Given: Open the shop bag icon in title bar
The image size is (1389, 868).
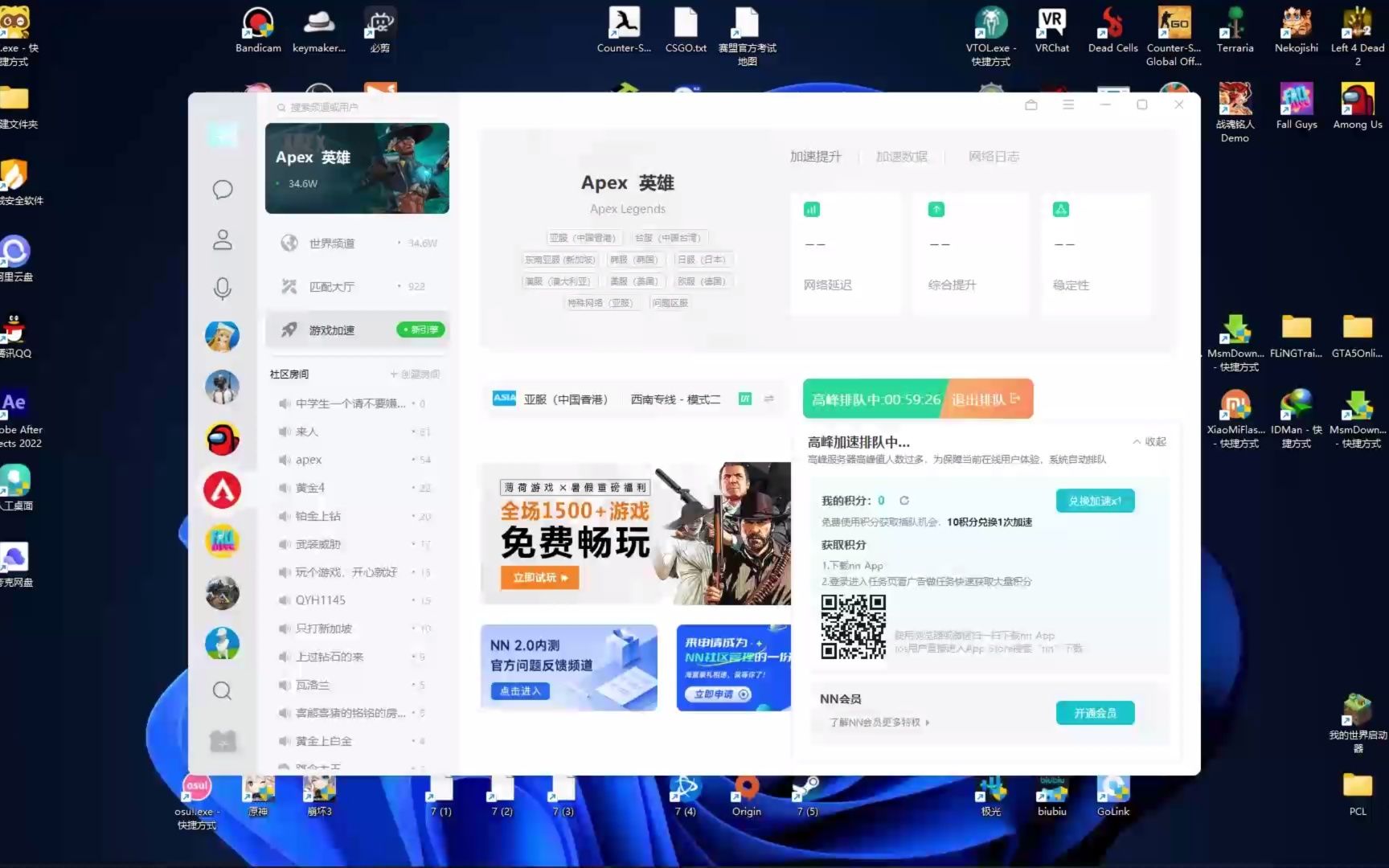Looking at the screenshot, I should tap(1031, 104).
